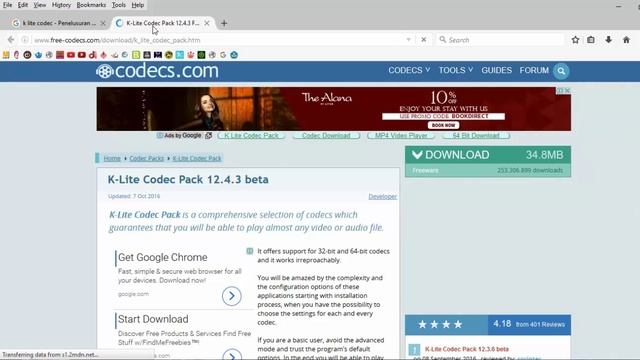
Task: Click the AdChoices icon on banner ad
Action: (560, 90)
